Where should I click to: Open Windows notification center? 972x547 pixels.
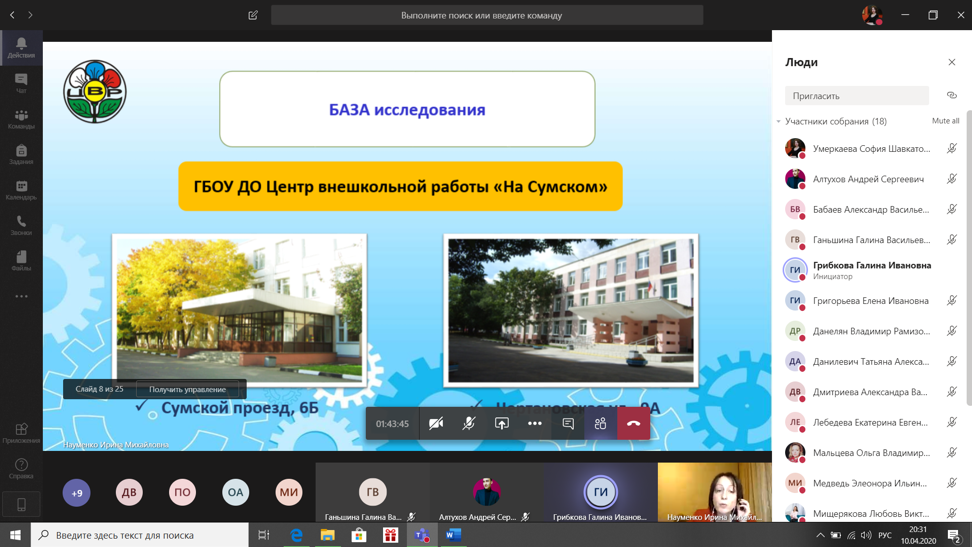click(955, 535)
